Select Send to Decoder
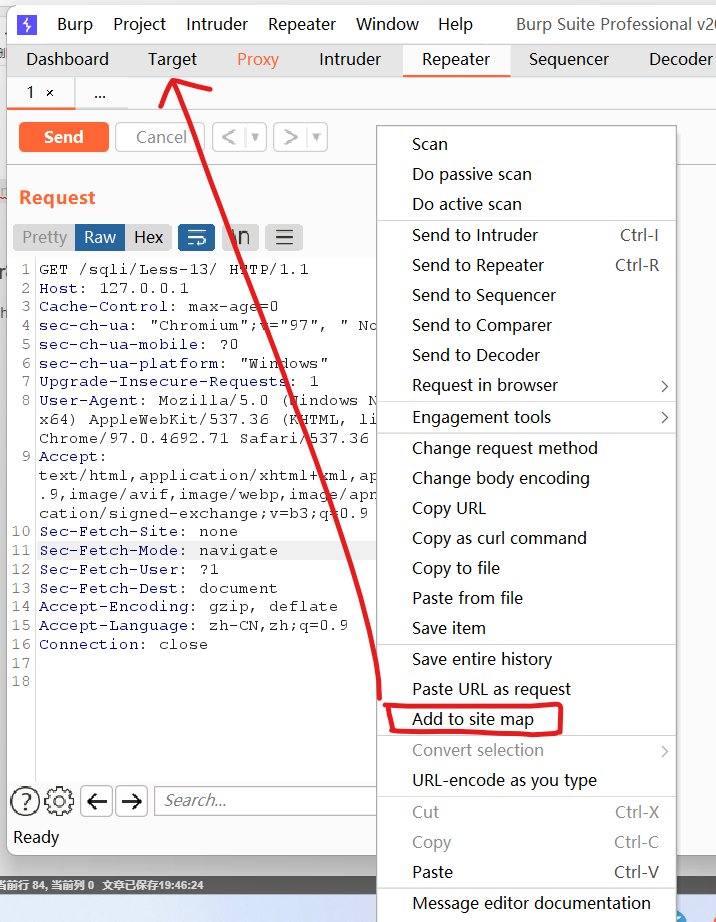The height and width of the screenshot is (922, 716). (x=526, y=355)
